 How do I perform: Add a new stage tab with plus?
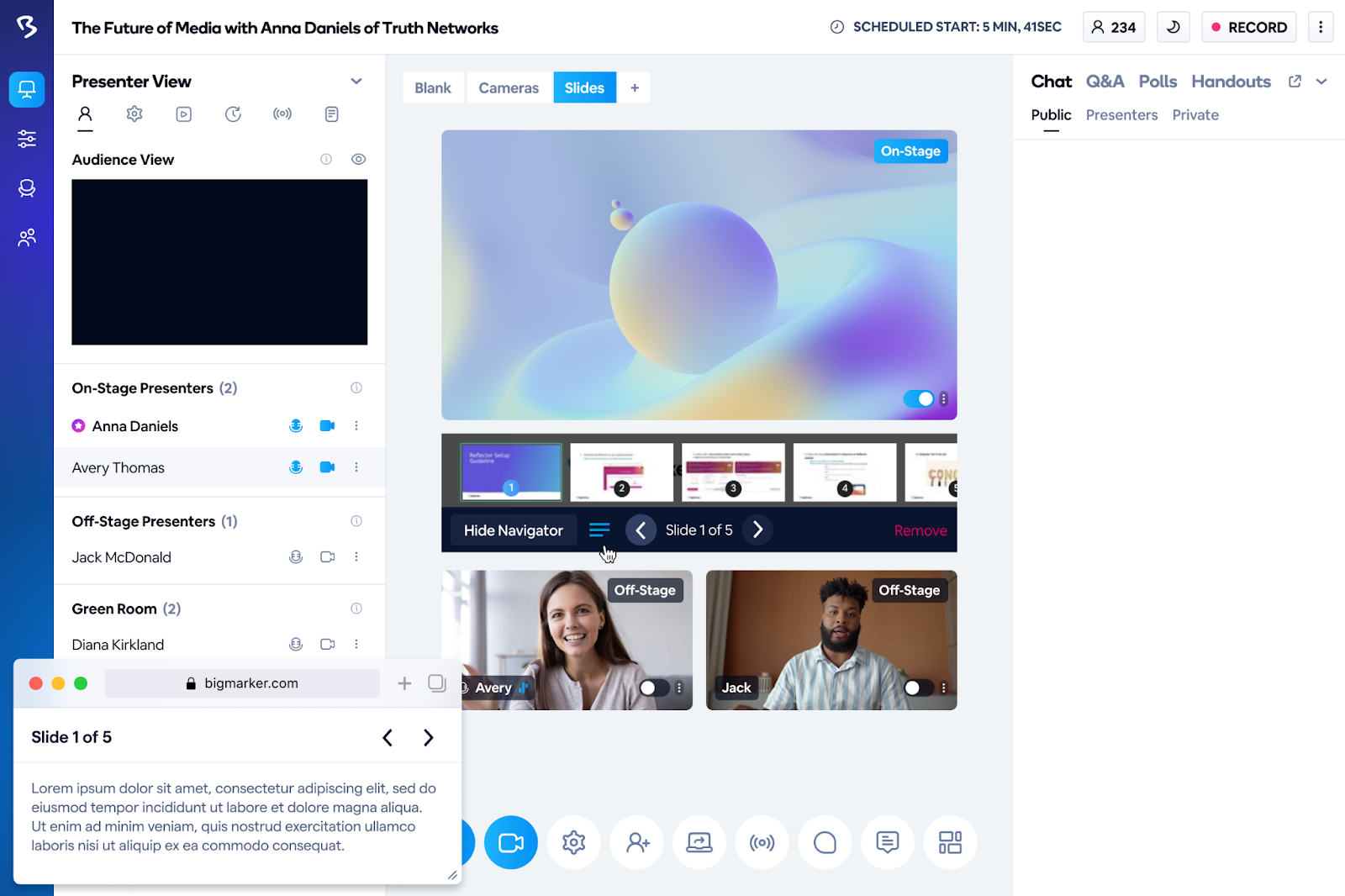click(635, 87)
